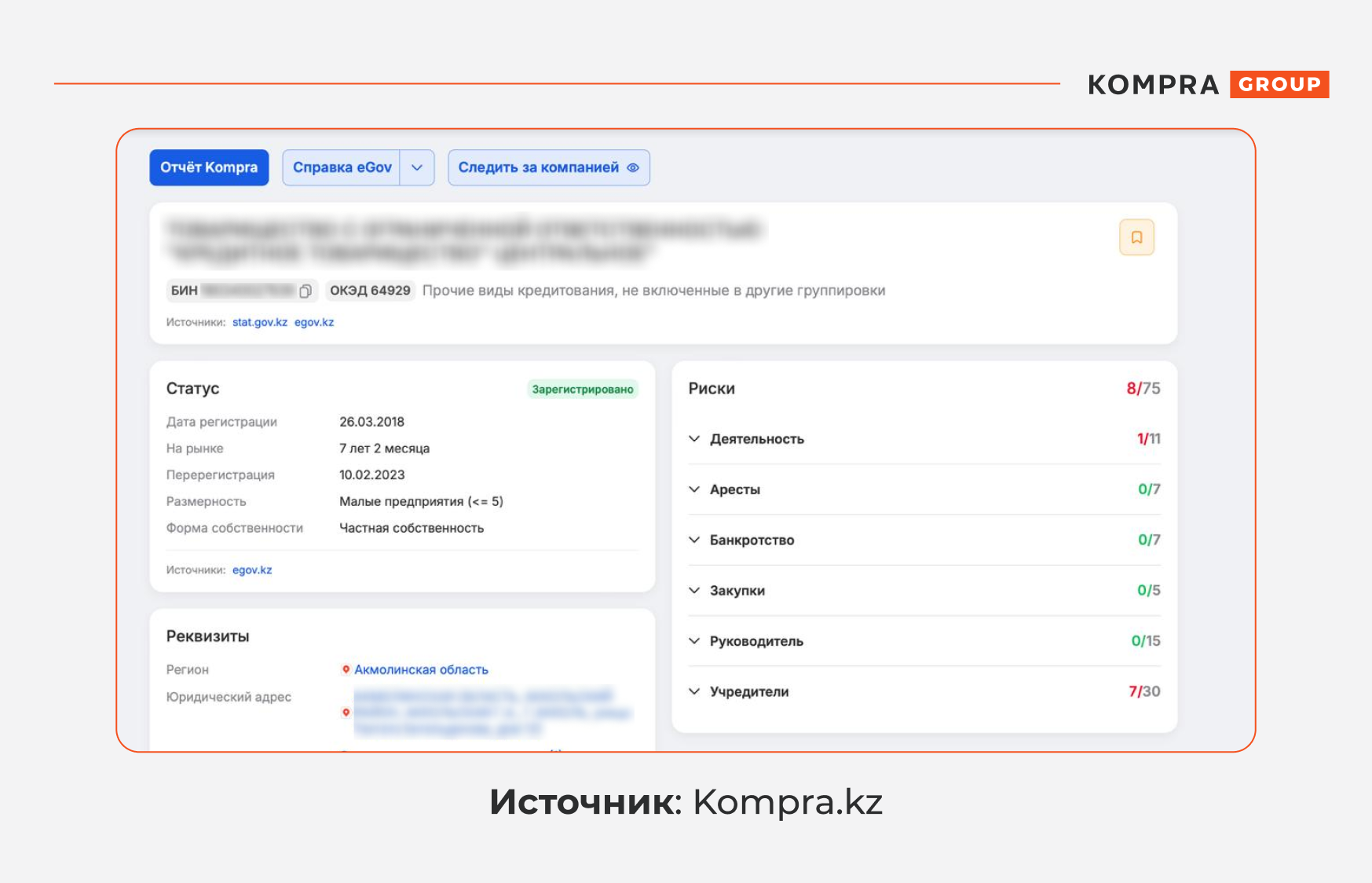This screenshot has height=883, width=1372.
Task: Click Следить за компанией button
Action: tap(549, 167)
